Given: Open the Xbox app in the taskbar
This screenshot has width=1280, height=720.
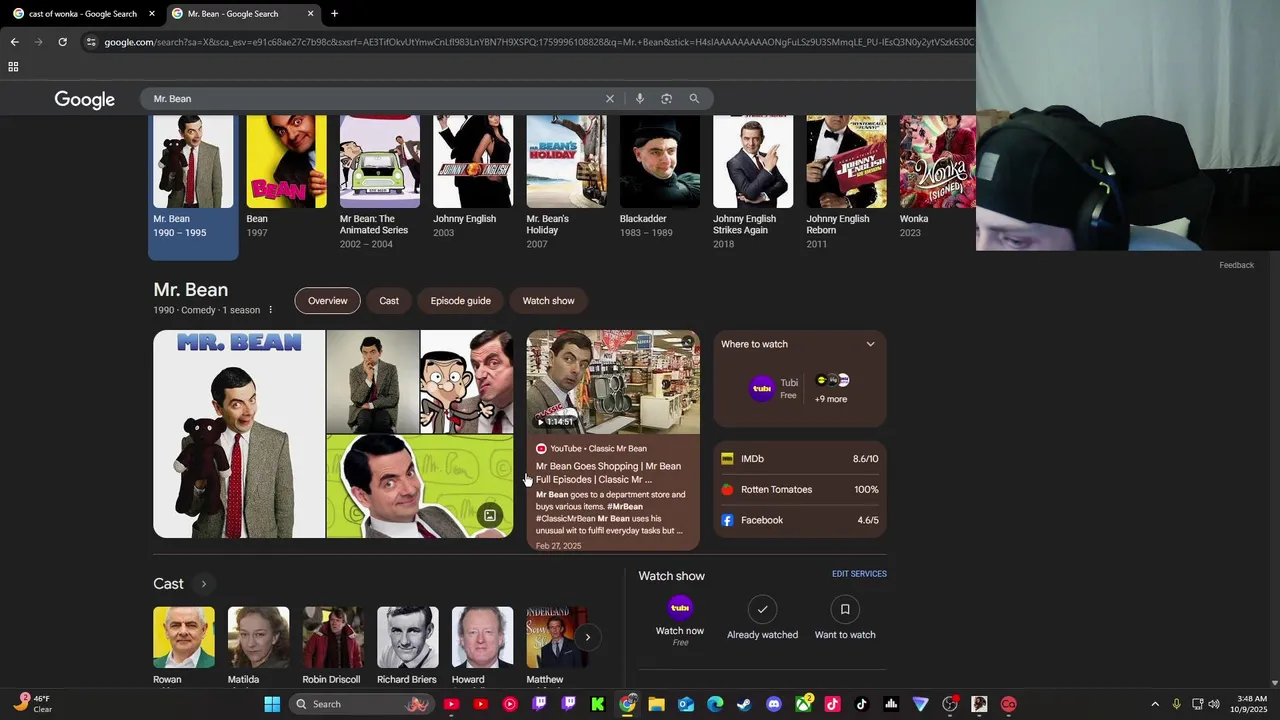Looking at the screenshot, I should click(803, 704).
